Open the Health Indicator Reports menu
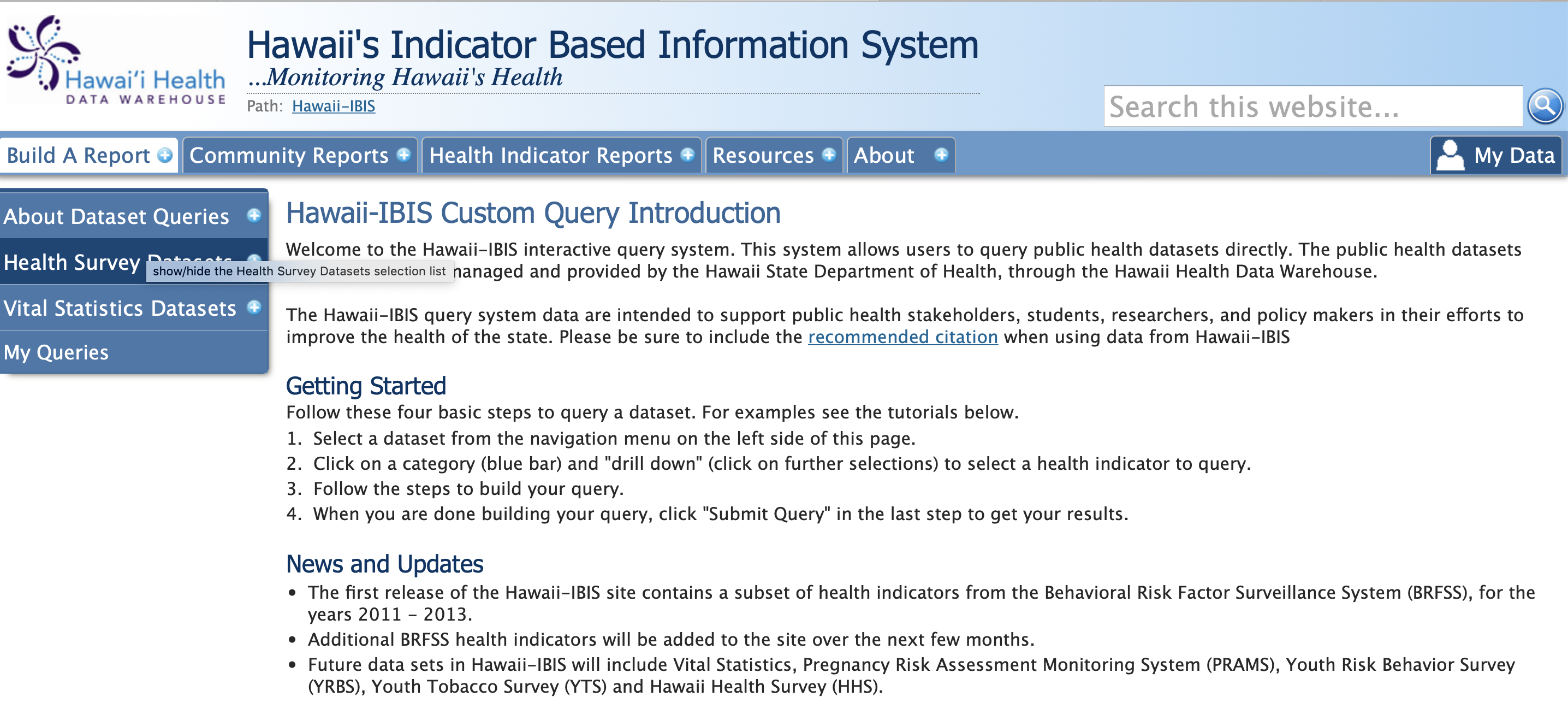Viewport: 1568px width, 720px height. coord(561,155)
